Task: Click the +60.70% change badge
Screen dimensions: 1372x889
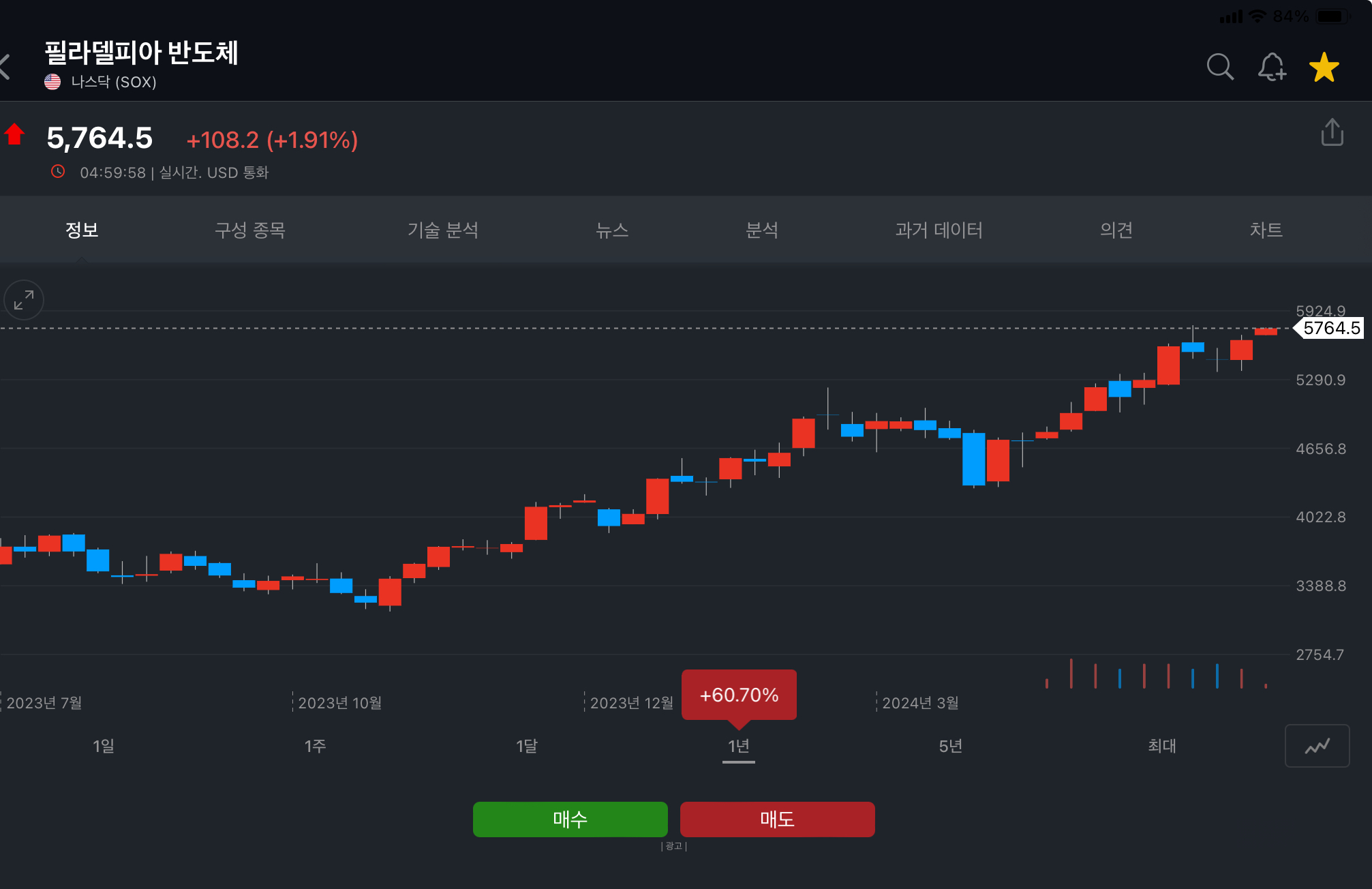Action: [739, 695]
